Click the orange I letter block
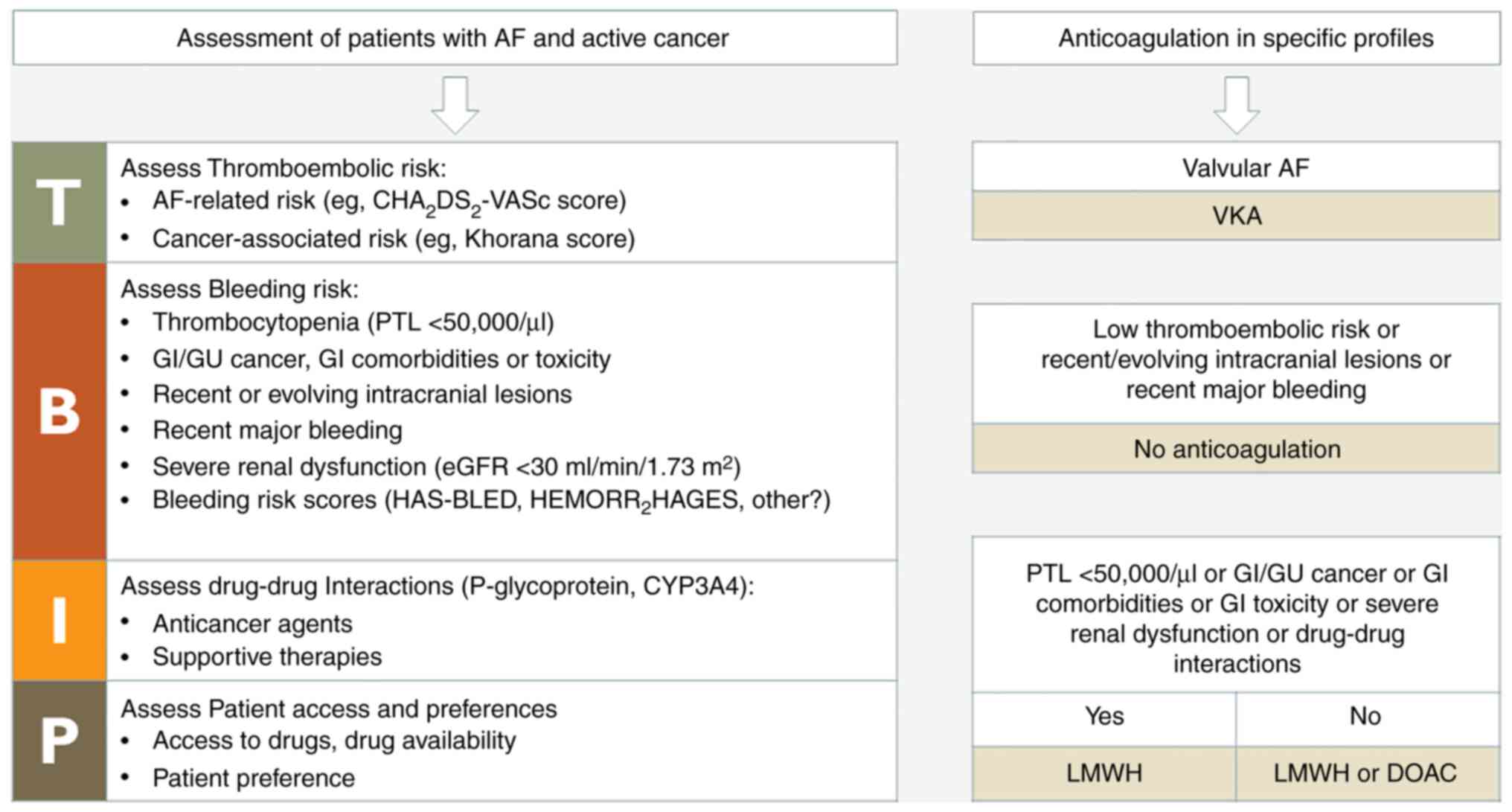 click(x=60, y=621)
